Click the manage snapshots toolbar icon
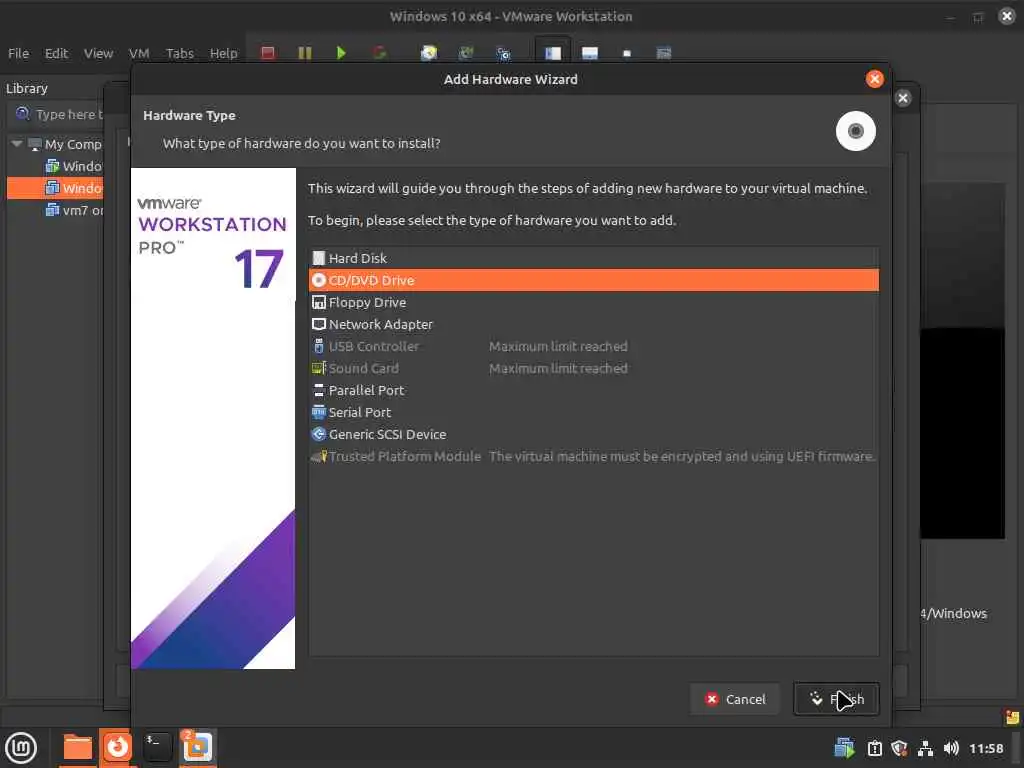Screen dimensions: 1024x768 point(503,53)
